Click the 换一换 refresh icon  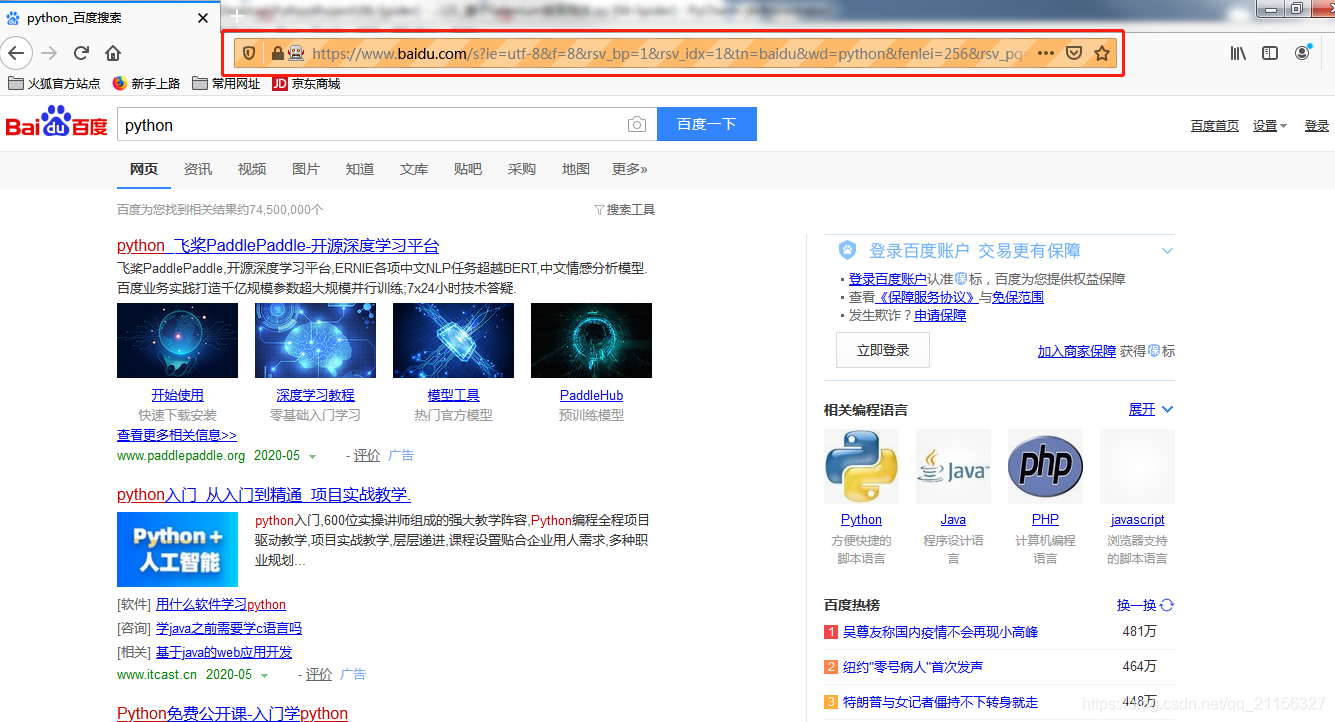pyautogui.click(x=1166, y=605)
